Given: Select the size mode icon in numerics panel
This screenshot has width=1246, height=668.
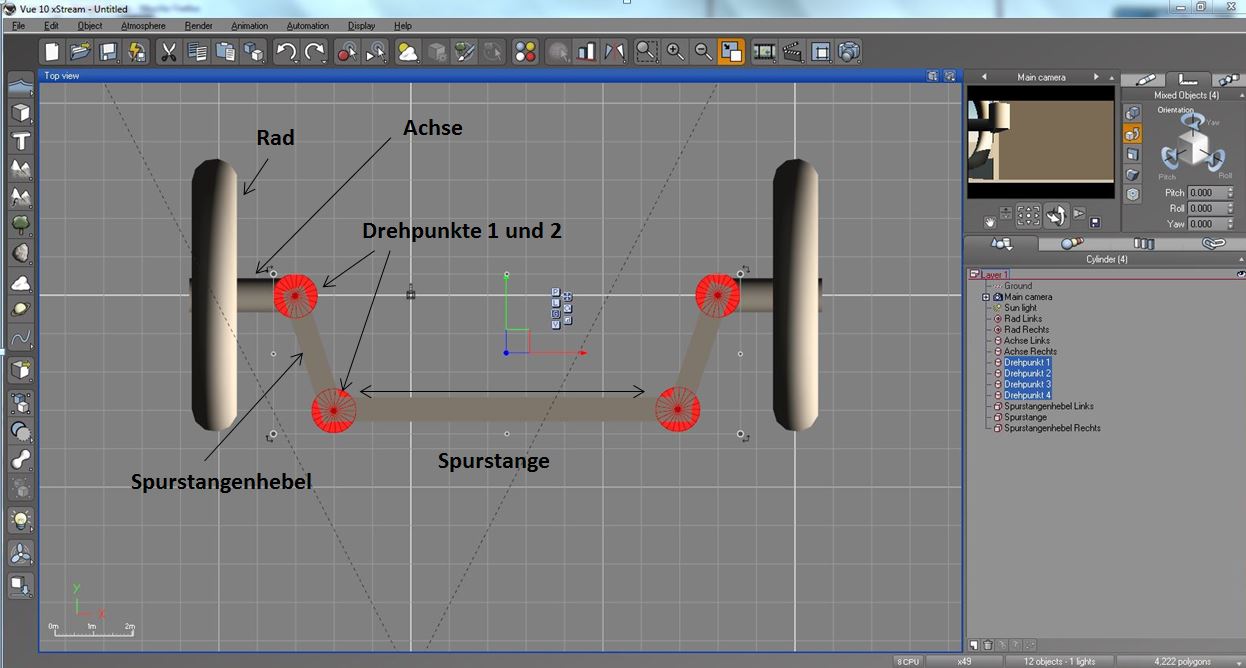Looking at the screenshot, I should point(1133,154).
